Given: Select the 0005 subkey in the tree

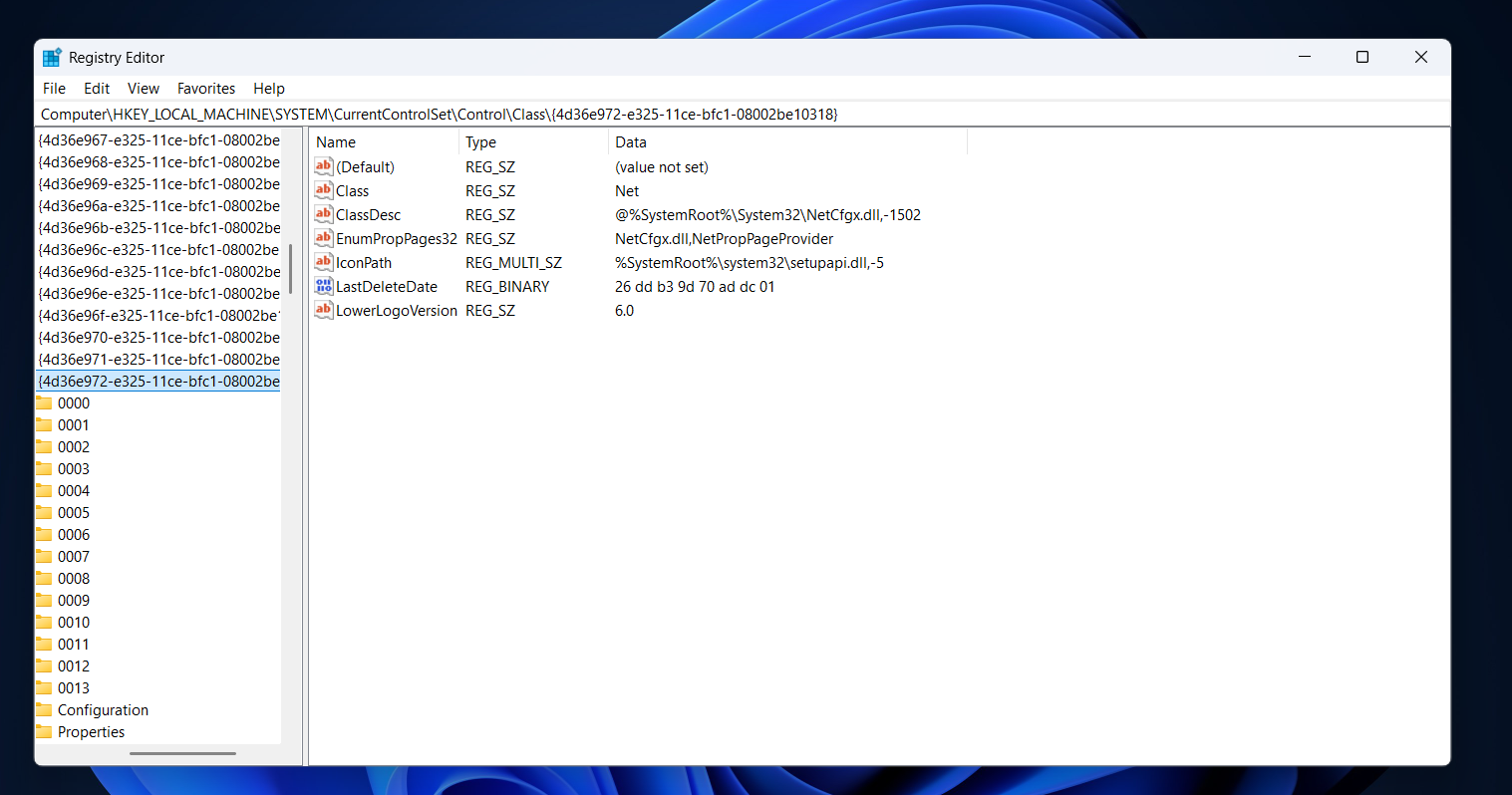Looking at the screenshot, I should pyautogui.click(x=74, y=512).
